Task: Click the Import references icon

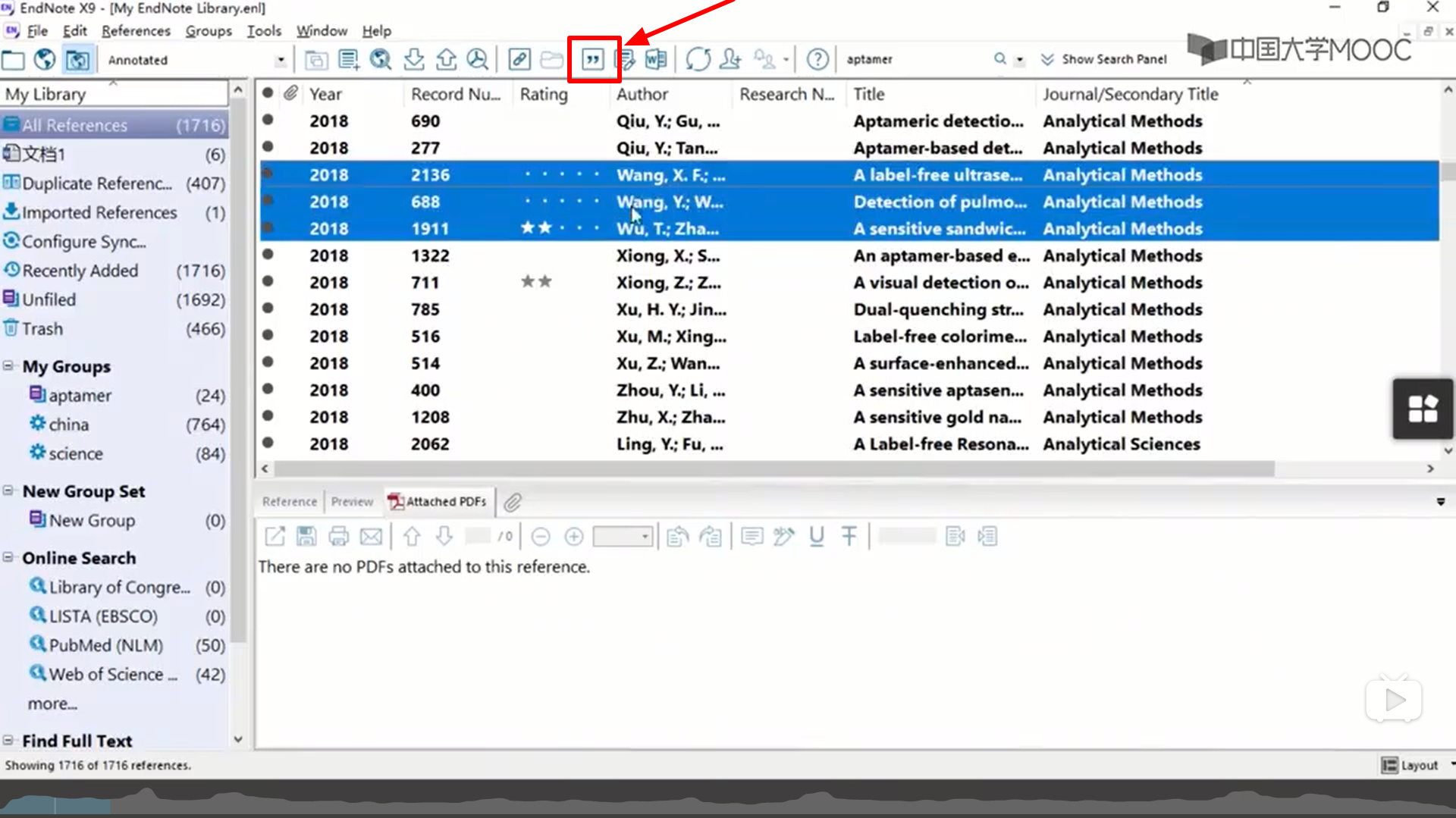Action: 414,59
